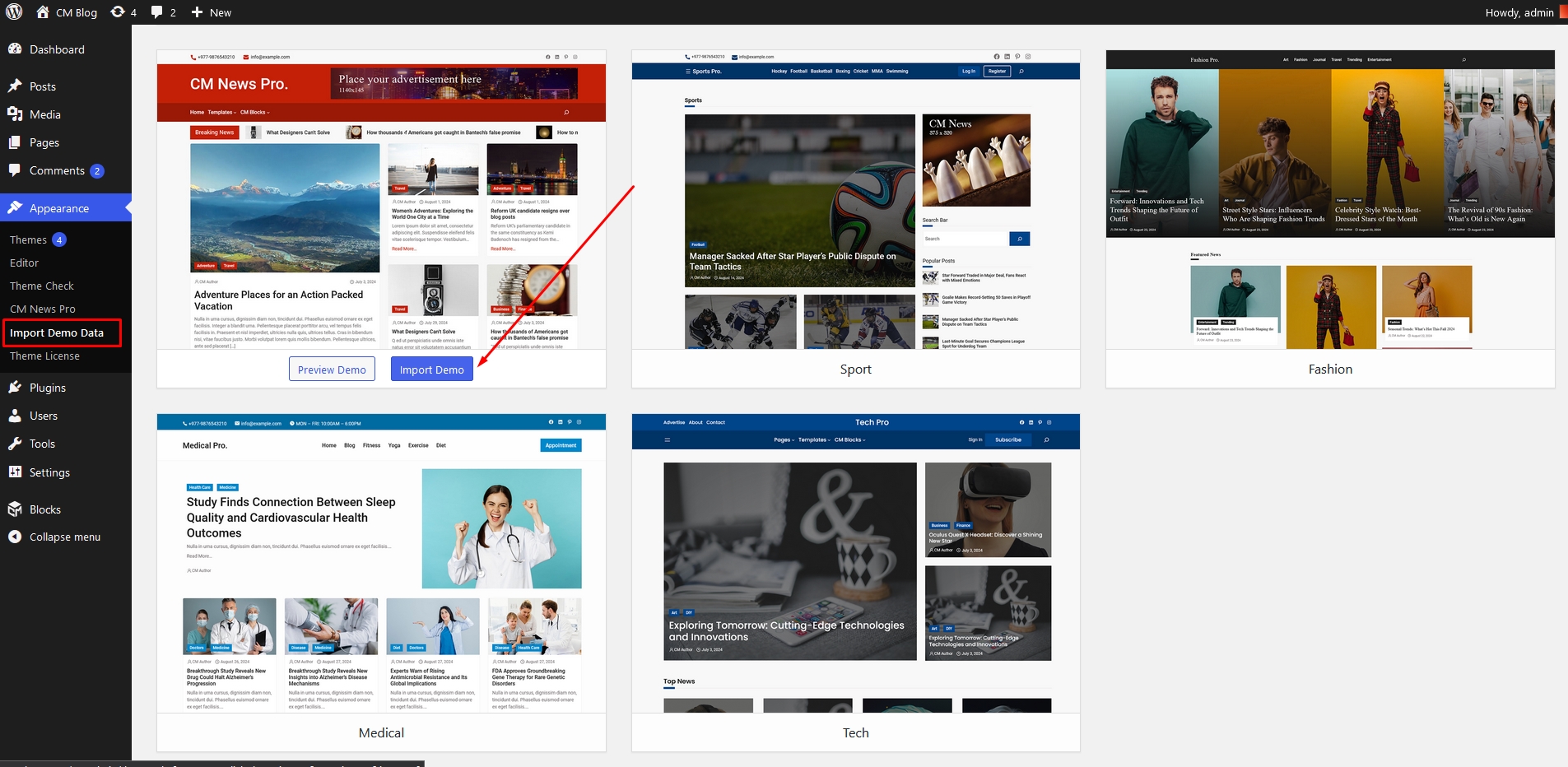Screen dimensions: 1568x767
Task: Click the Fashion demo title
Action: tap(1330, 370)
